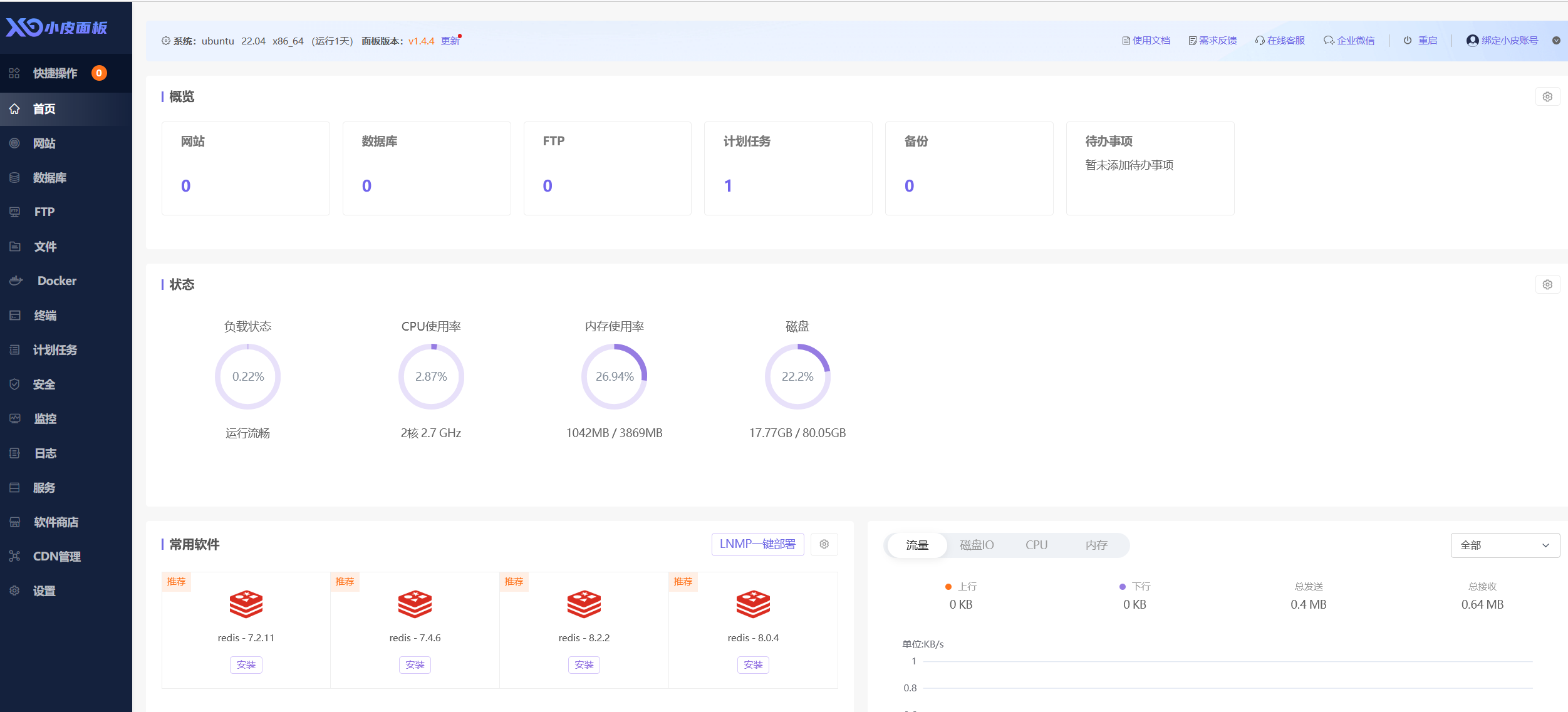The height and width of the screenshot is (712, 1568).
Task: Click the Docker whale icon
Action: click(16, 281)
